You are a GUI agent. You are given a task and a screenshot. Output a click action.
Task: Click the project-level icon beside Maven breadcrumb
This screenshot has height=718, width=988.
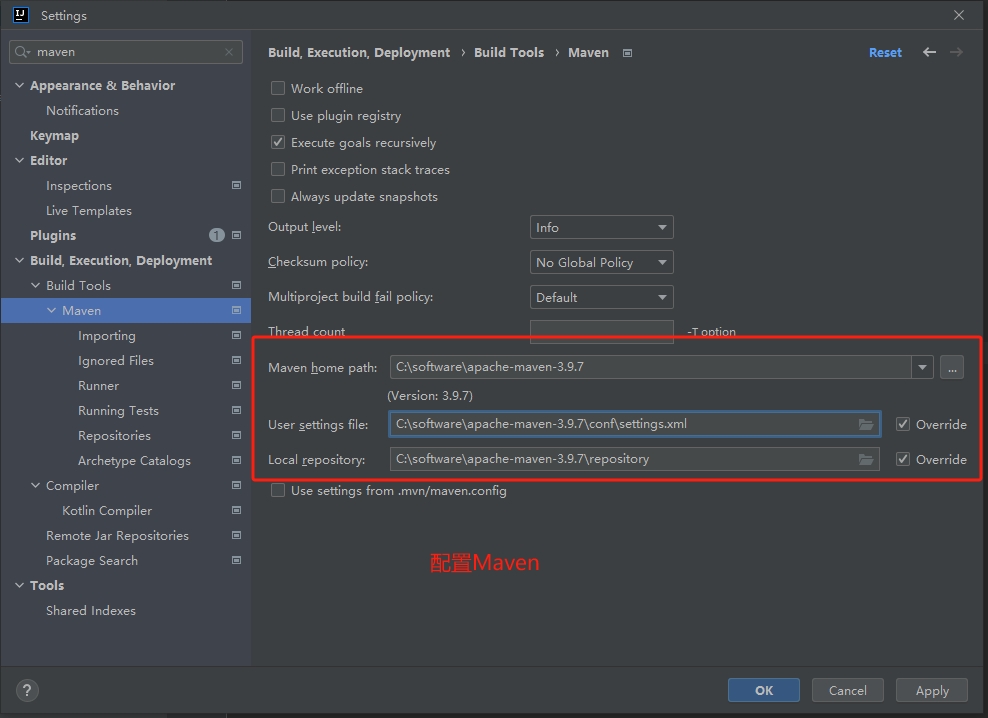pyautogui.click(x=628, y=53)
